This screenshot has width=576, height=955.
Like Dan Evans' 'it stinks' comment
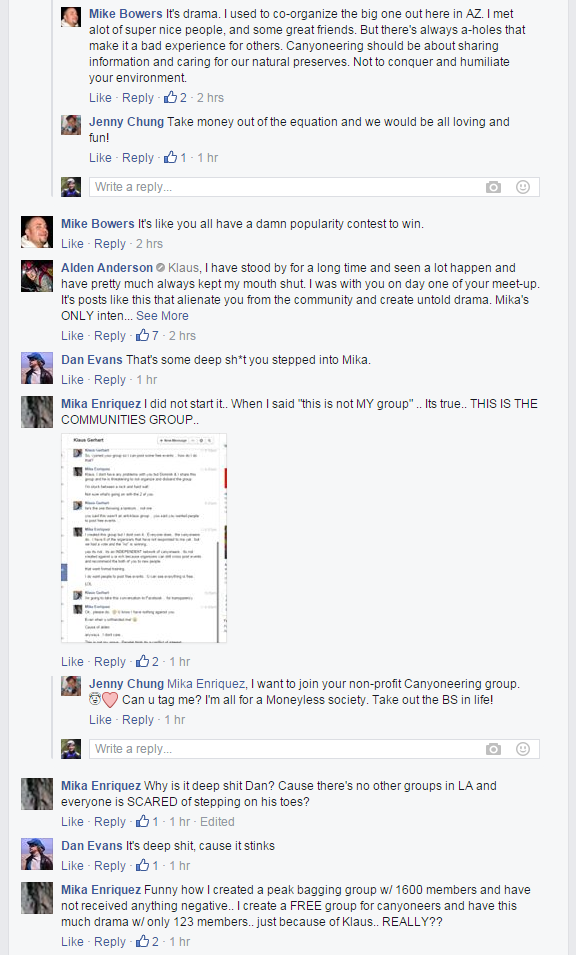(72, 865)
